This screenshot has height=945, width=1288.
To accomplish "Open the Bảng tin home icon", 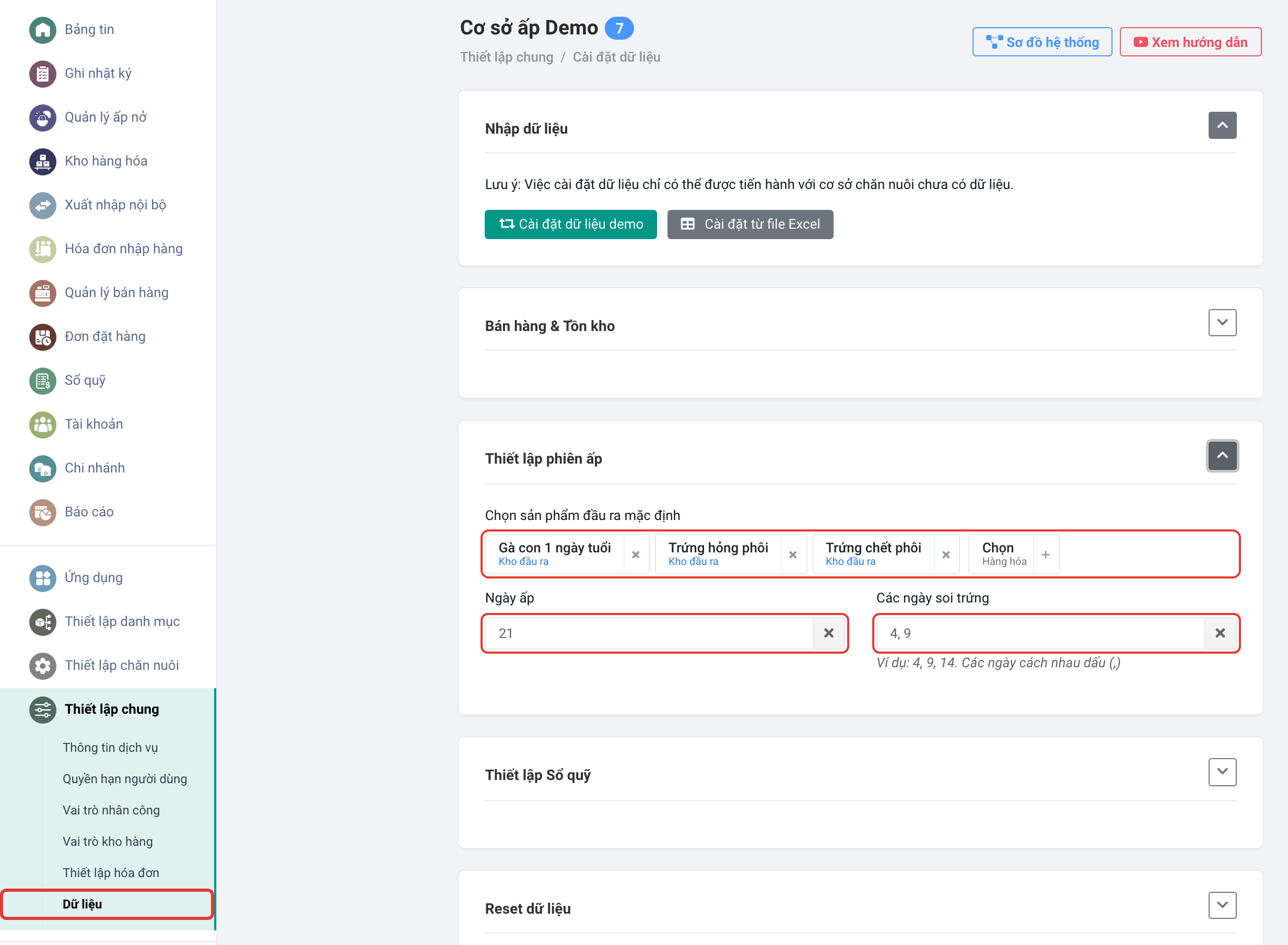I will (42, 30).
